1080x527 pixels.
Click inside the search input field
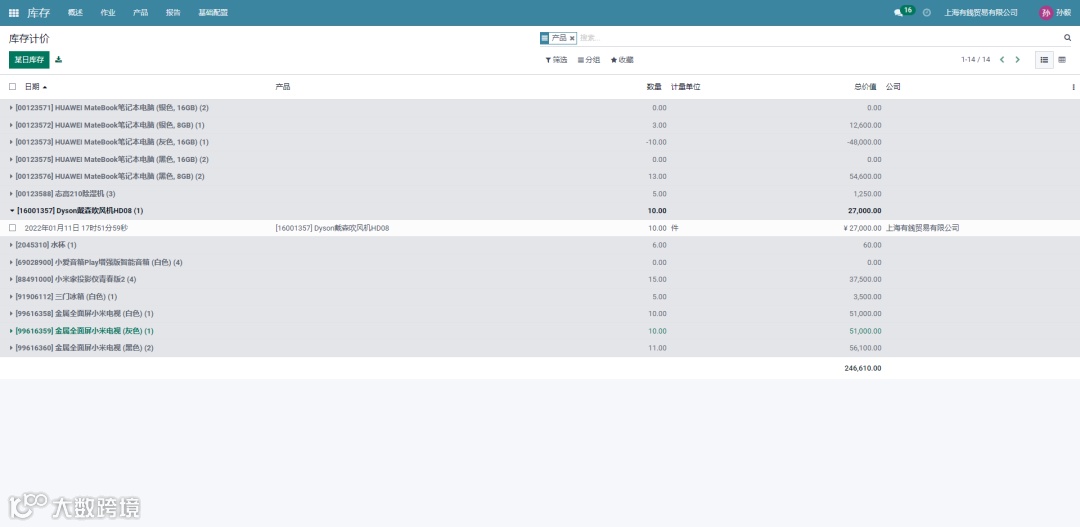820,39
